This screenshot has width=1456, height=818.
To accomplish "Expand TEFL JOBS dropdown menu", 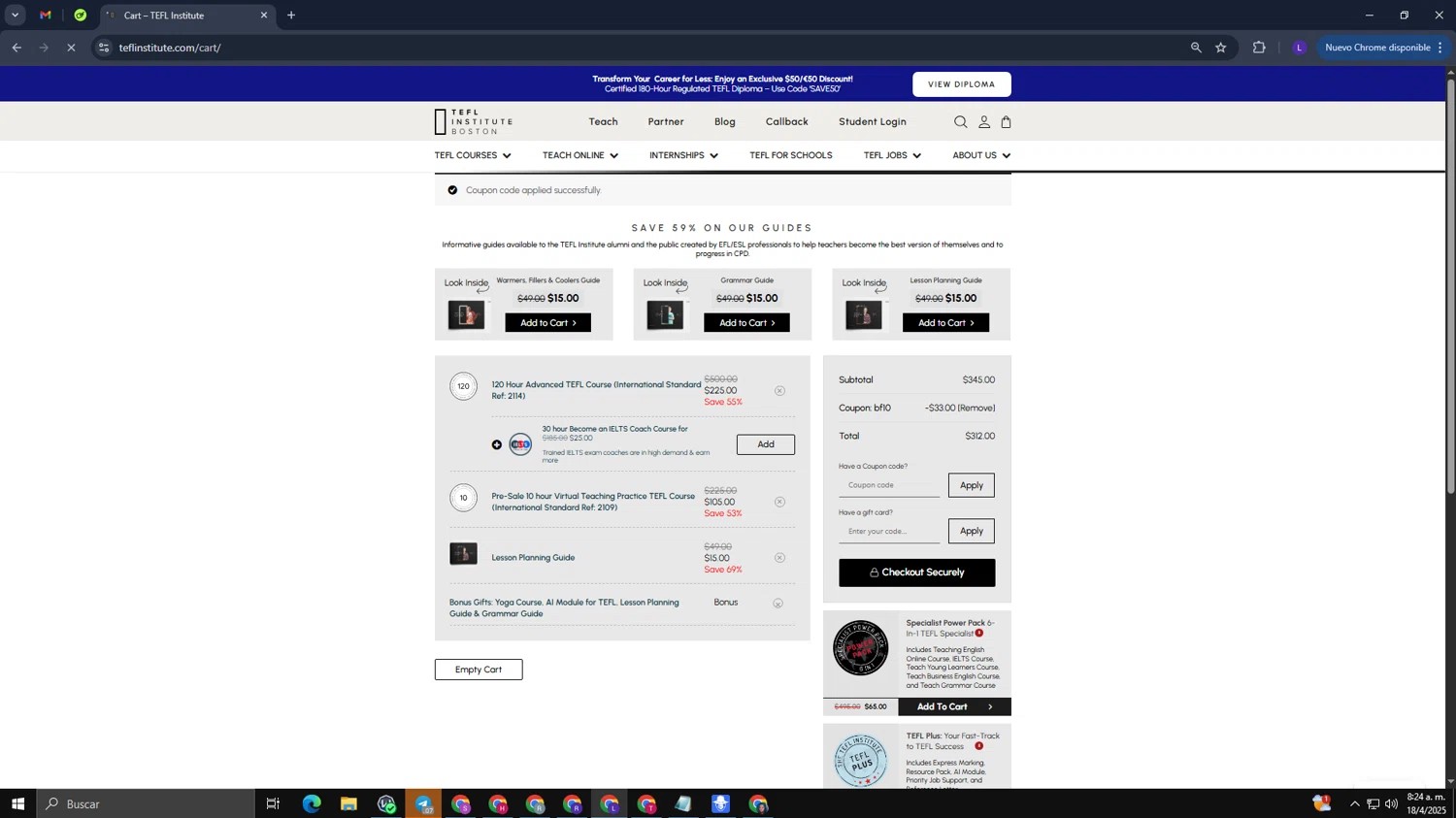I will [x=893, y=155].
